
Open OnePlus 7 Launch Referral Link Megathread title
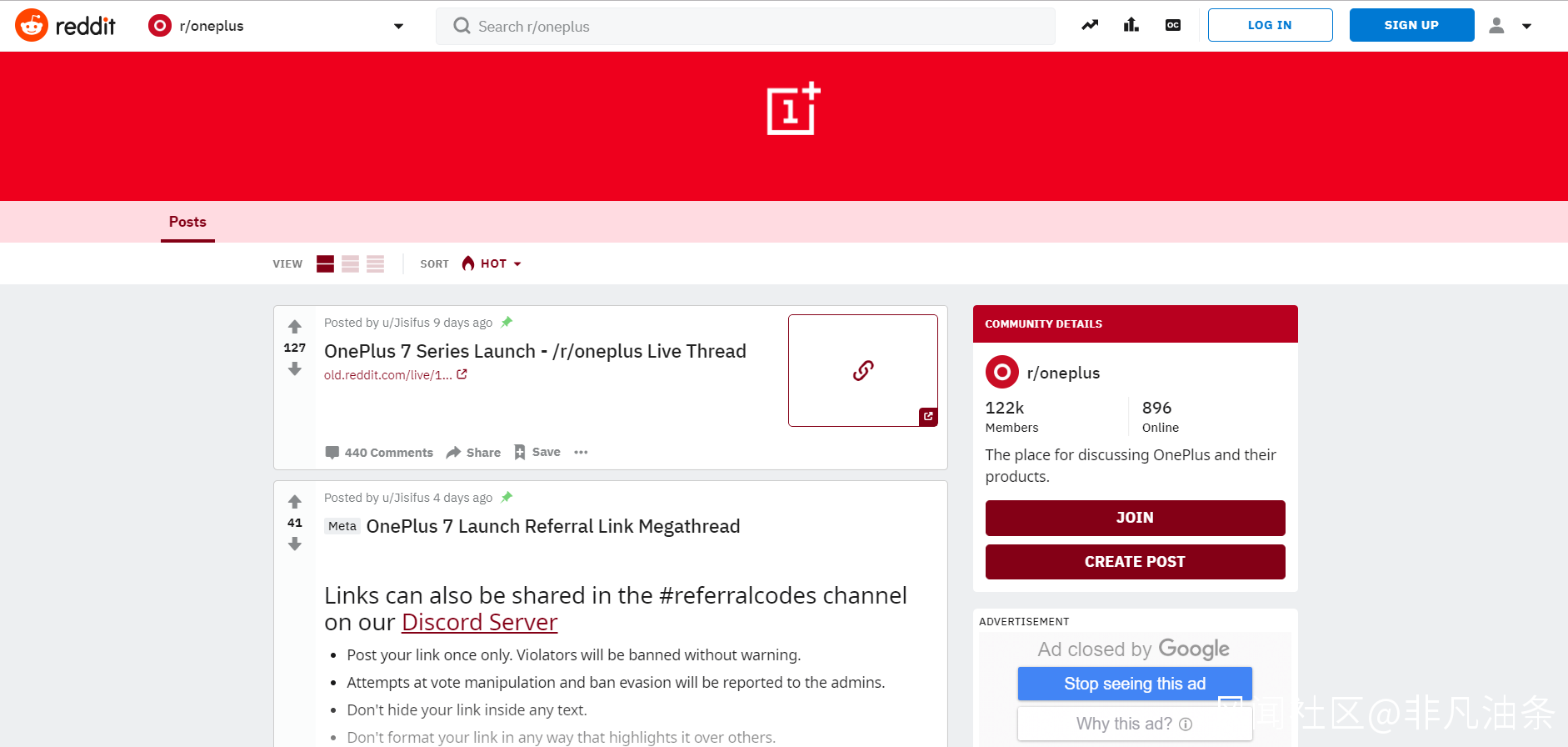[x=553, y=526]
